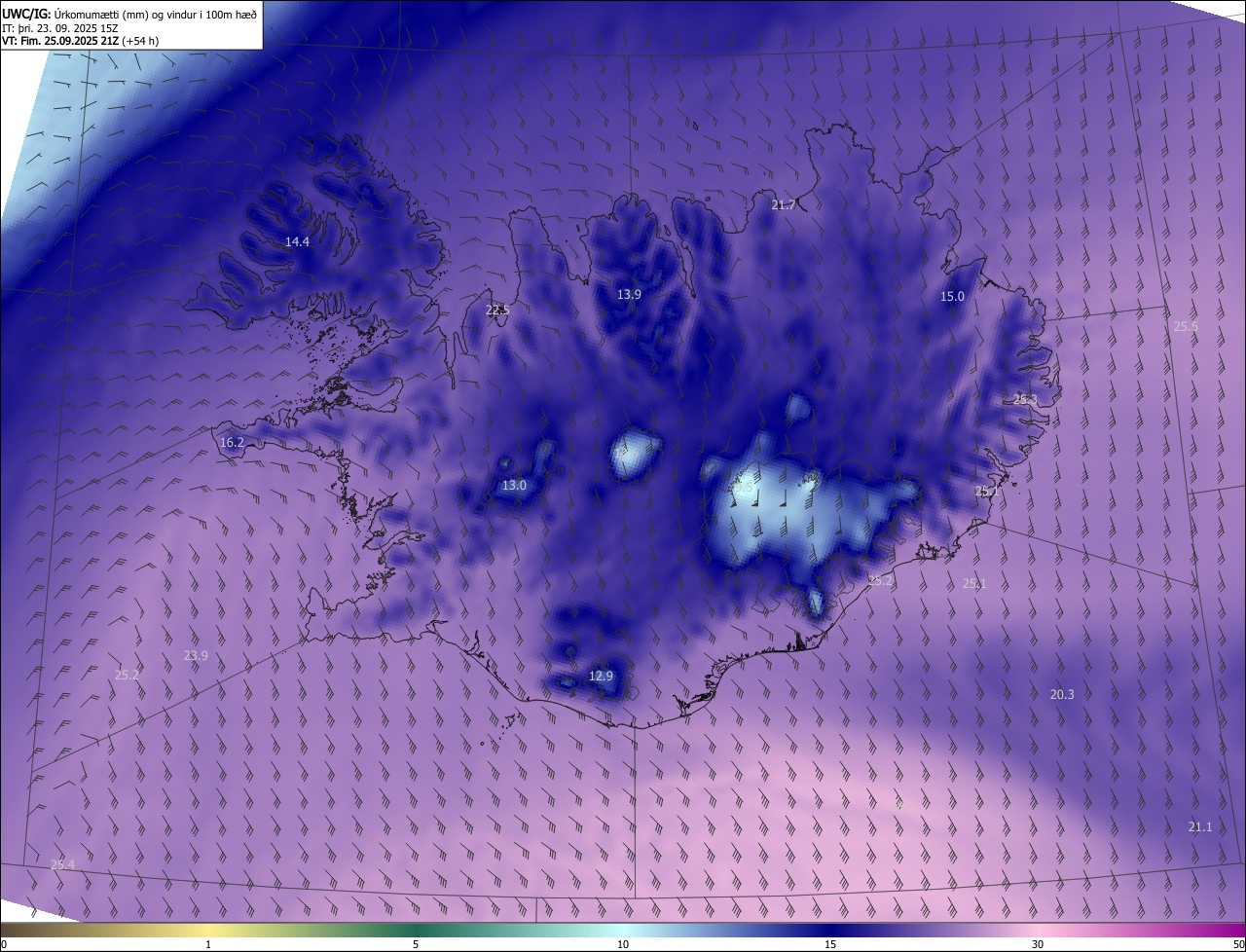Click the 23.9 map value
Screen dimensions: 1246x952
(x=196, y=655)
